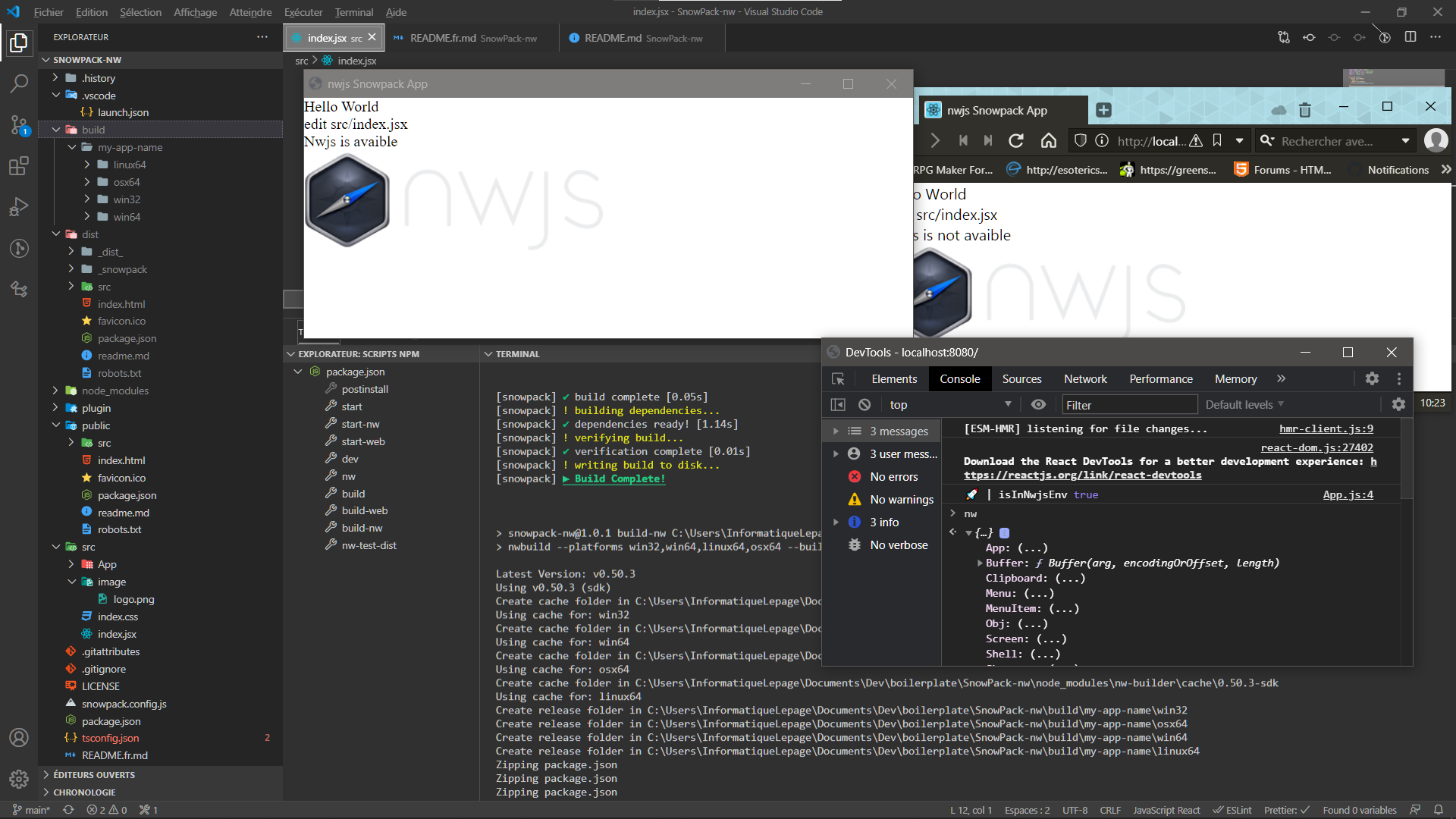Run the build-web npm script
Image resolution: width=1456 pixels, height=819 pixels.
(x=364, y=511)
